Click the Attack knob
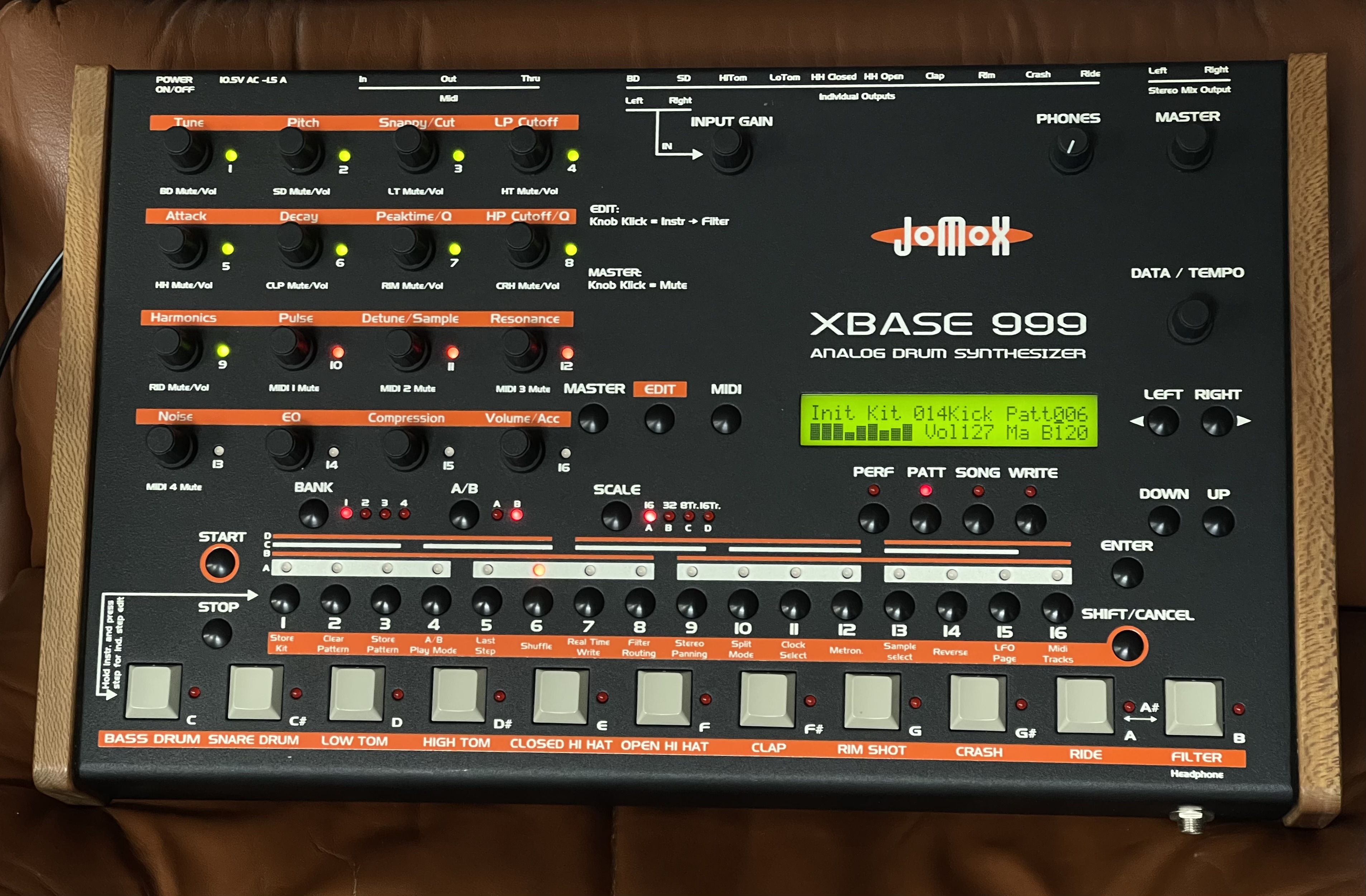Screen dimensions: 1366x896 (x=181, y=247)
